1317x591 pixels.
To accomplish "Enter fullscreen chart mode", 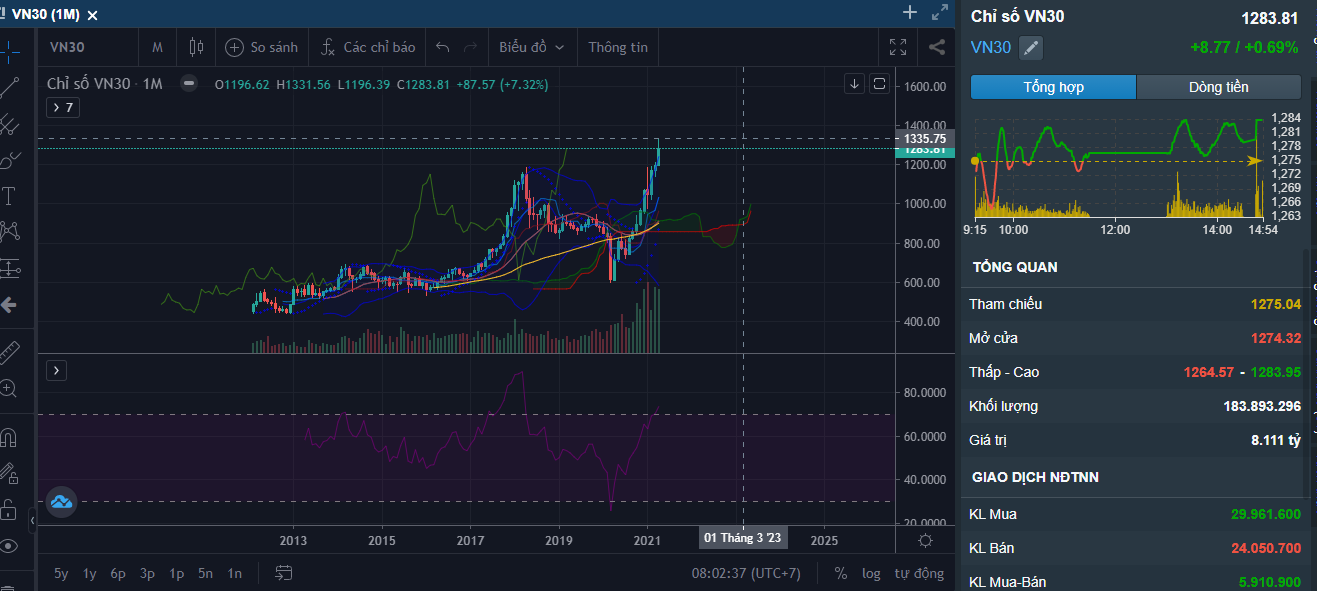I will 898,47.
